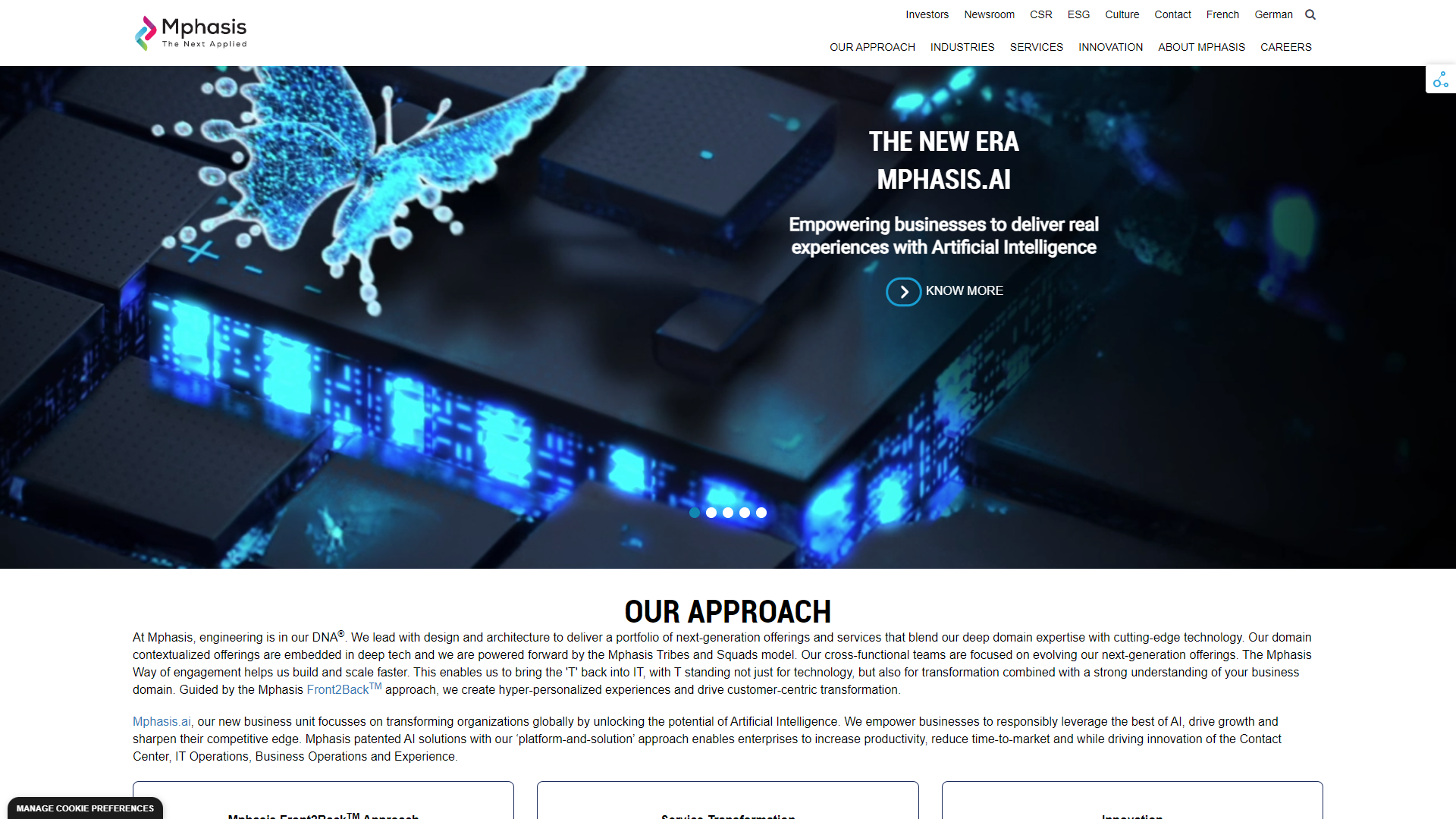Click the Mphasis.ai hyperlink in the body text
Screen dimensions: 1456x819
(160, 721)
